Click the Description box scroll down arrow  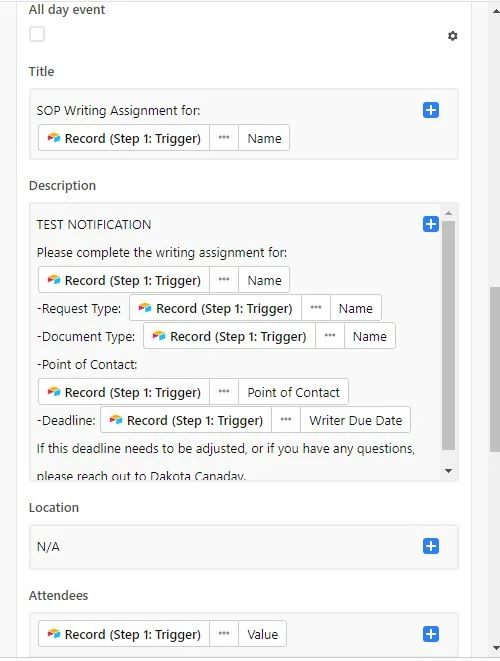(449, 471)
